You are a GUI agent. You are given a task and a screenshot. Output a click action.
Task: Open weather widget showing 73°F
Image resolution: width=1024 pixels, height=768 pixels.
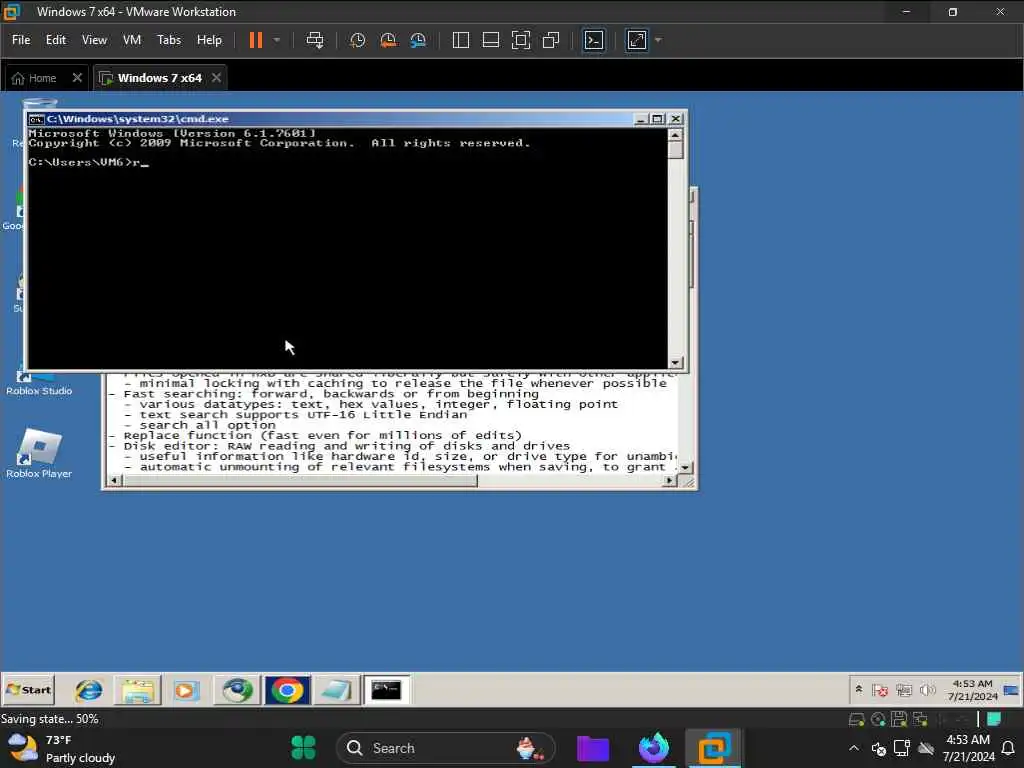(x=63, y=748)
